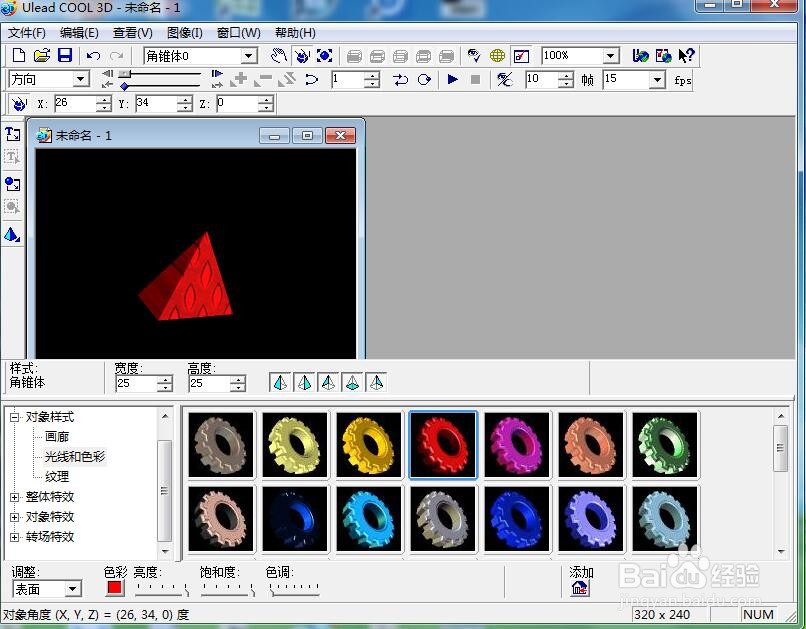Select third pyramid style icon
Image resolution: width=806 pixels, height=629 pixels.
coord(328,382)
